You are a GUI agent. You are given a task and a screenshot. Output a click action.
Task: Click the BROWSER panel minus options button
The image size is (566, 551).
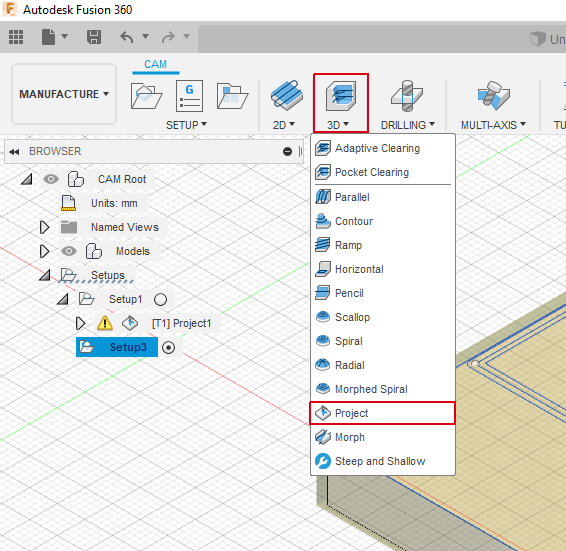287,152
